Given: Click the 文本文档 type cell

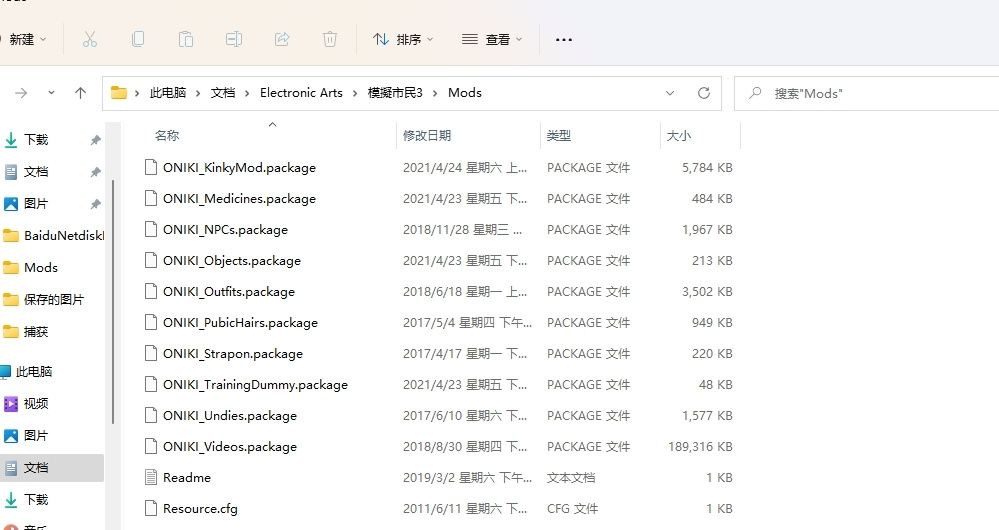Looking at the screenshot, I should (571, 478).
